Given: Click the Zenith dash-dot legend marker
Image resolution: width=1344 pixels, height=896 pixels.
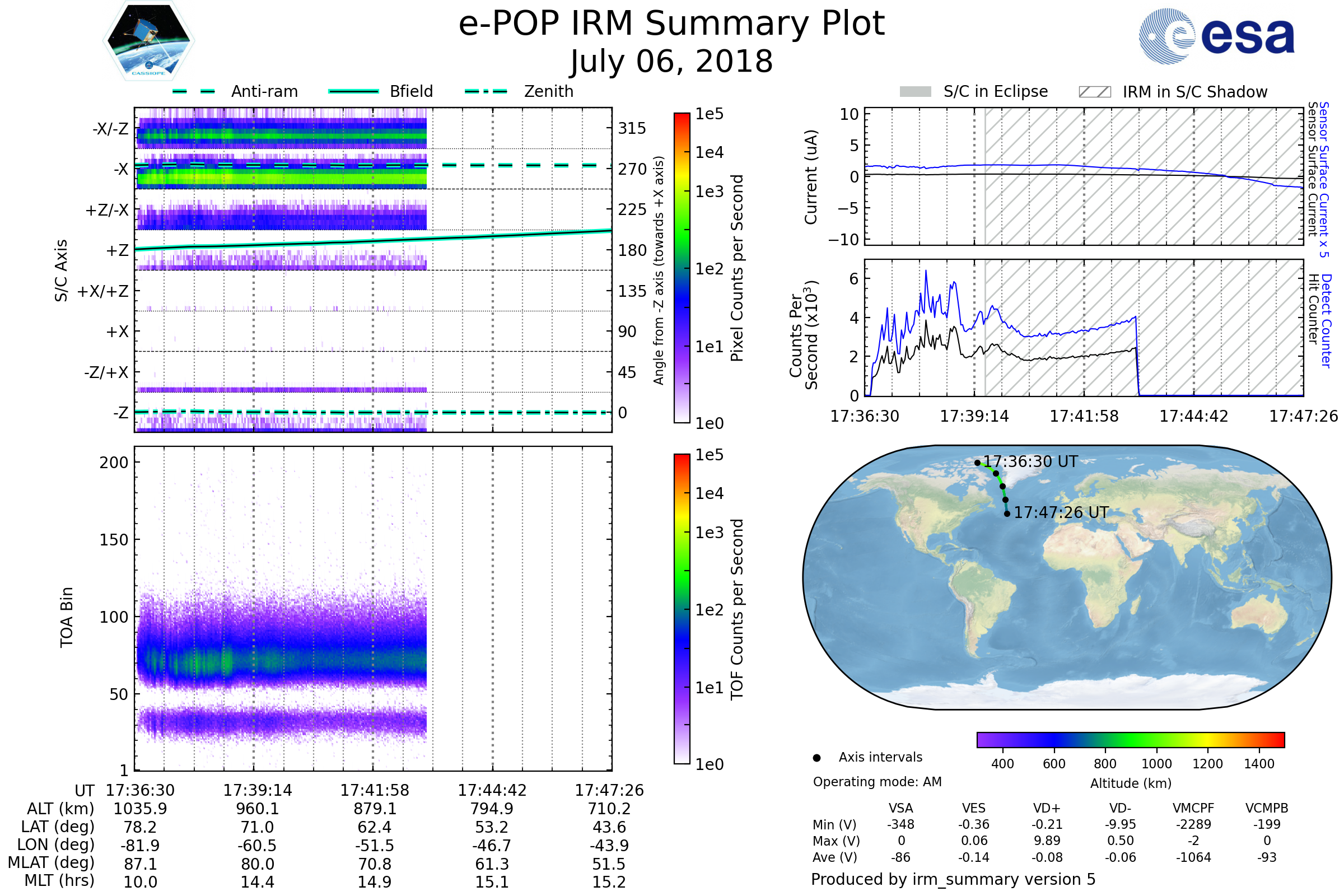Looking at the screenshot, I should [x=486, y=91].
